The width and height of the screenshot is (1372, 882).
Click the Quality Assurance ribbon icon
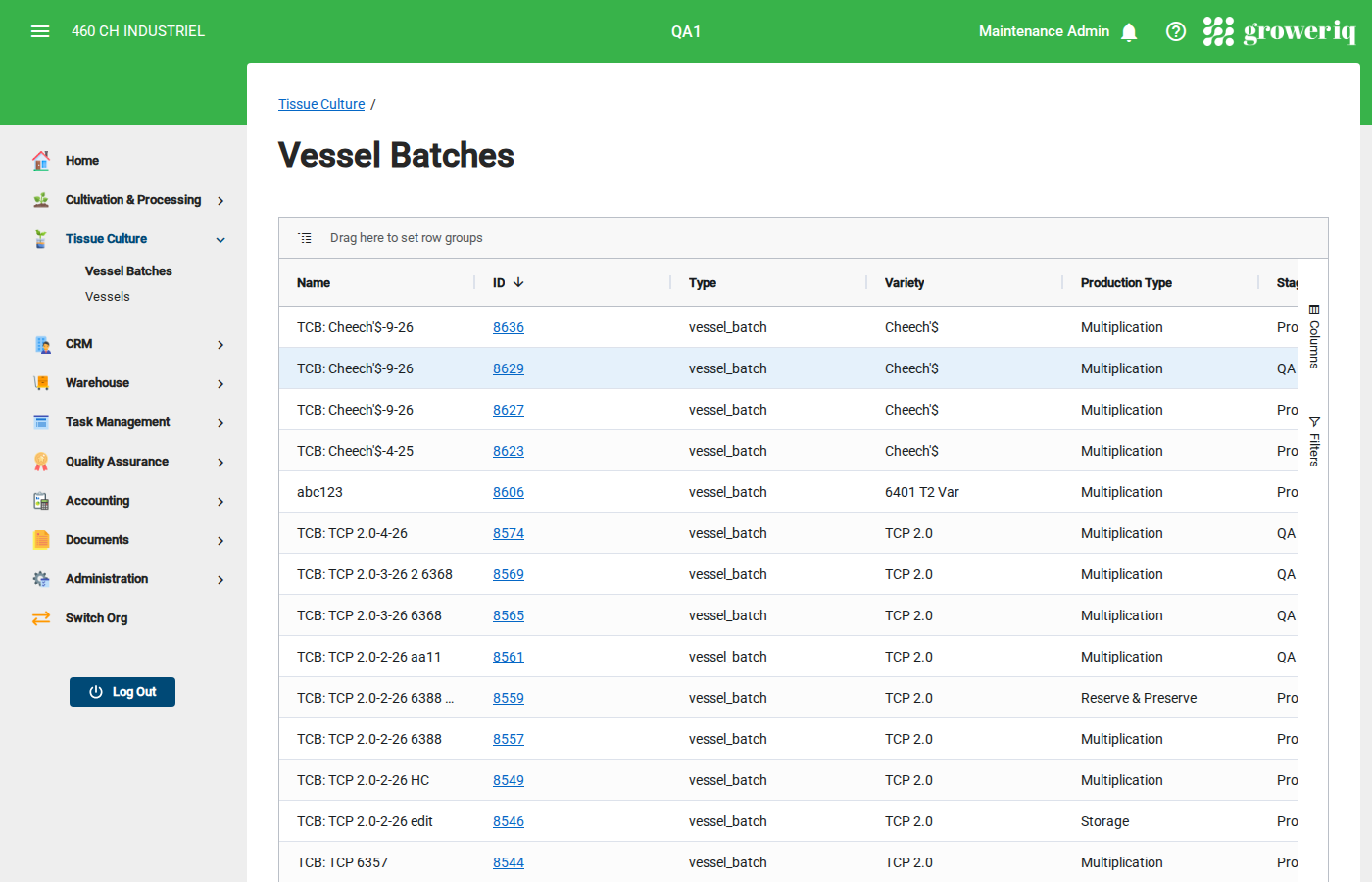41,462
